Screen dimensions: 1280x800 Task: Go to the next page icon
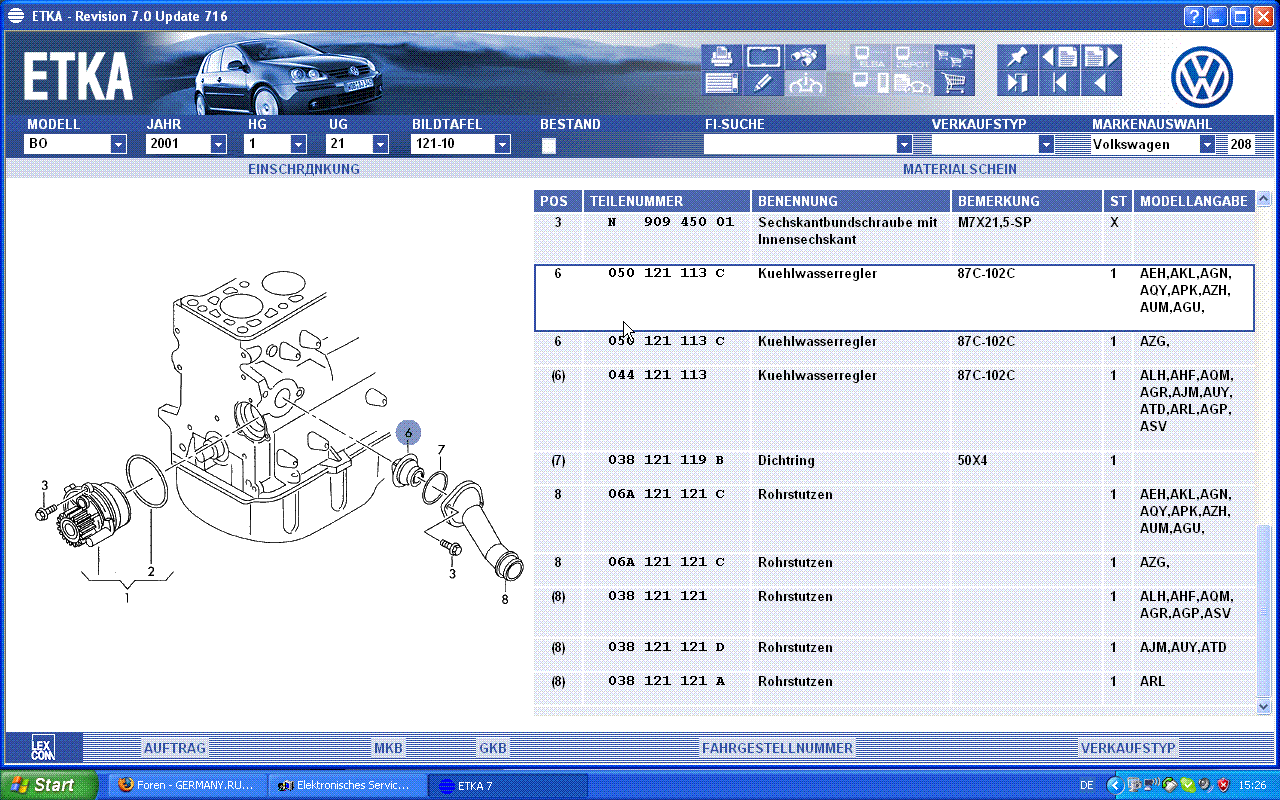[x=1100, y=57]
